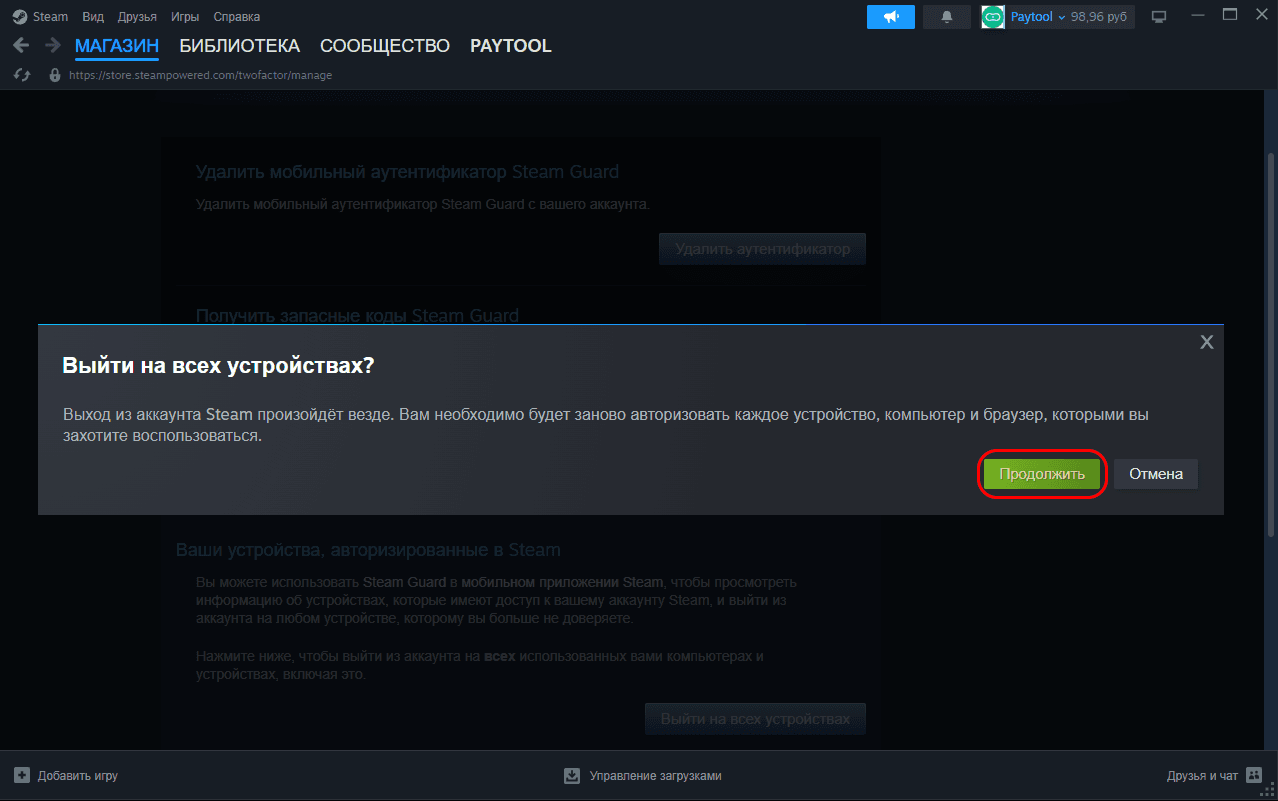
Task: Confirm with the Продолжить button
Action: (x=1041, y=474)
